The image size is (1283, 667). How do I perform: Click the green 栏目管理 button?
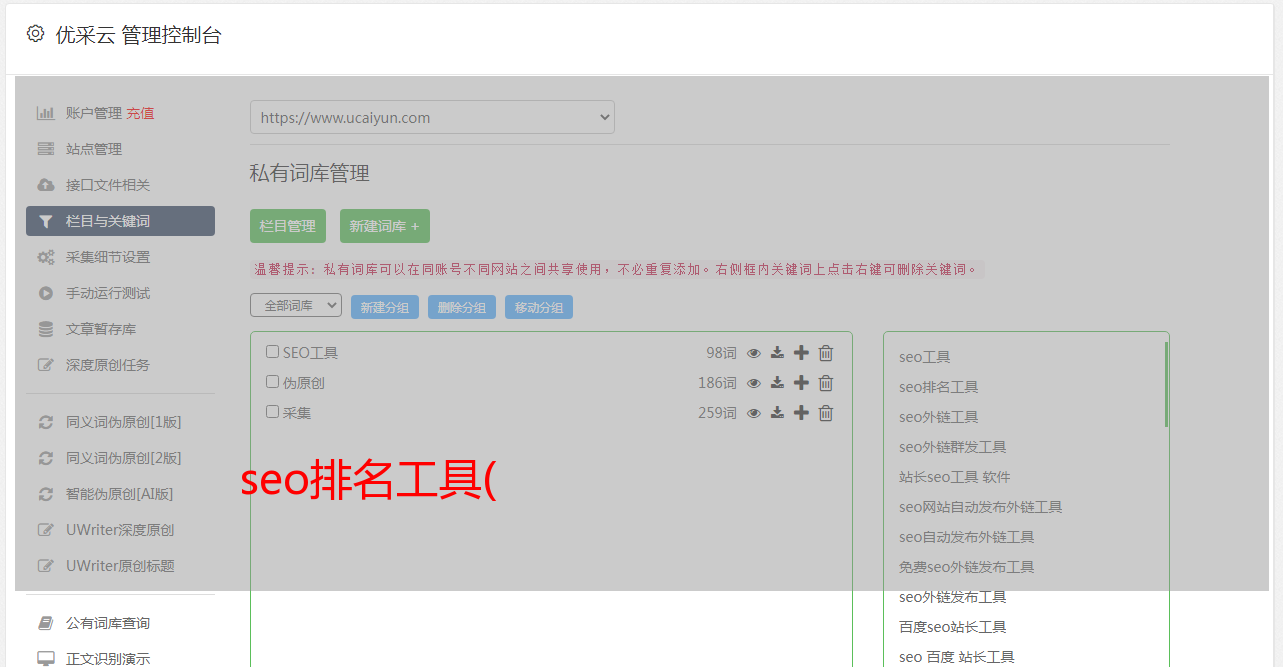pyautogui.click(x=288, y=226)
